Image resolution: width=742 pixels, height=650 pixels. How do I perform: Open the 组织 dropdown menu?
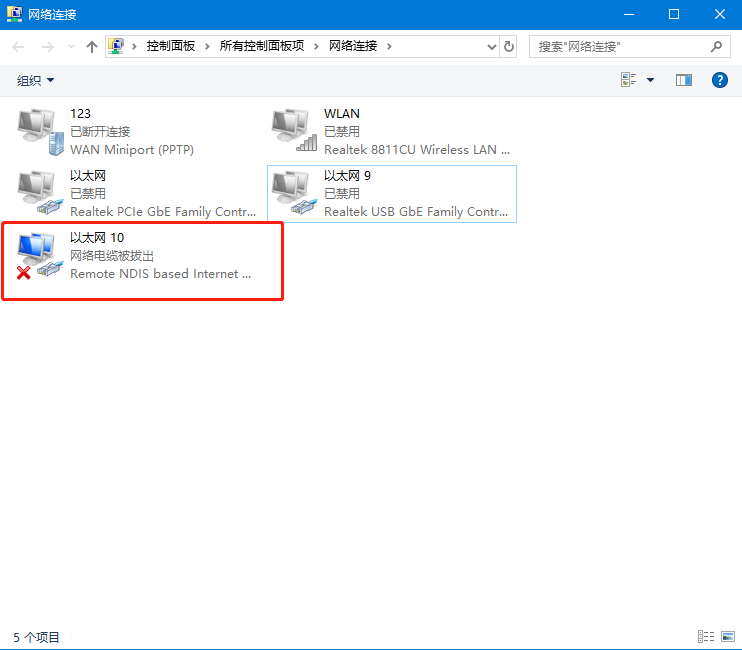(36, 80)
